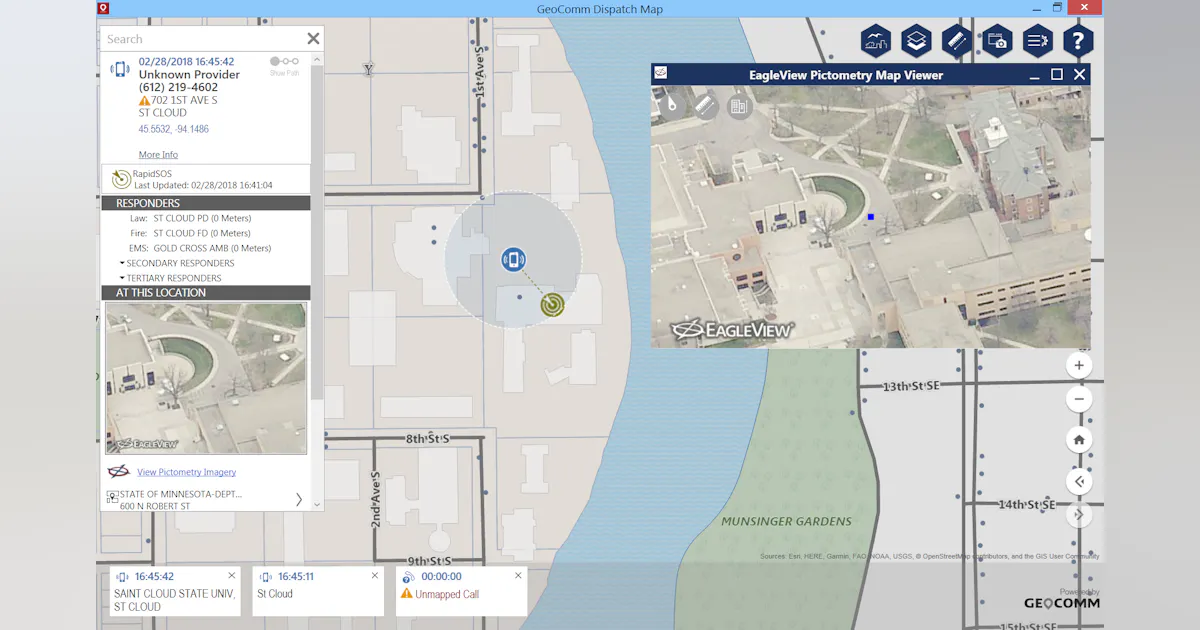Screen dimensions: 1200x630
Task: Click the At This Location aerial thumbnail
Action: coord(206,379)
